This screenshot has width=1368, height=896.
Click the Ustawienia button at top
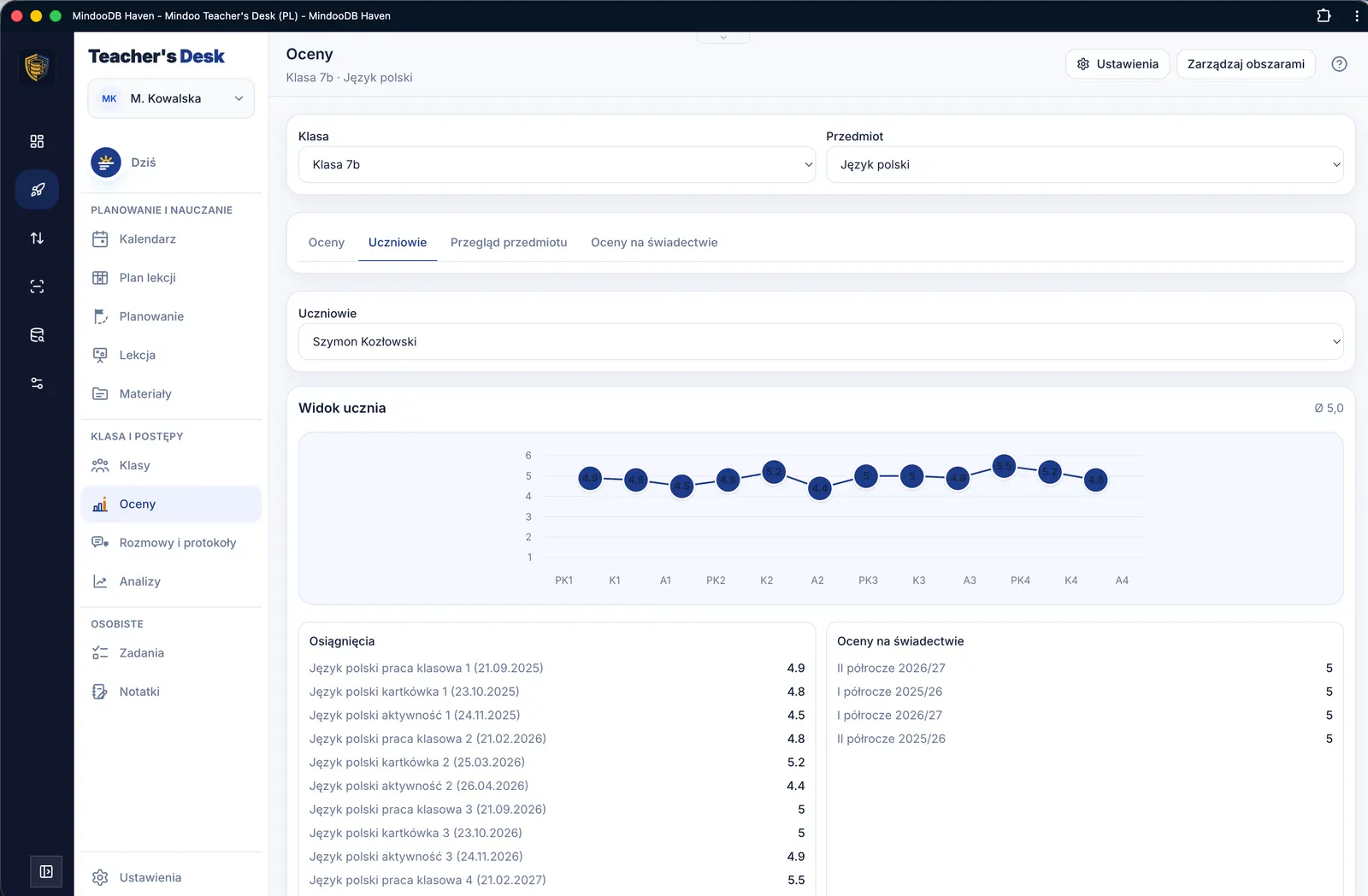(x=1117, y=64)
